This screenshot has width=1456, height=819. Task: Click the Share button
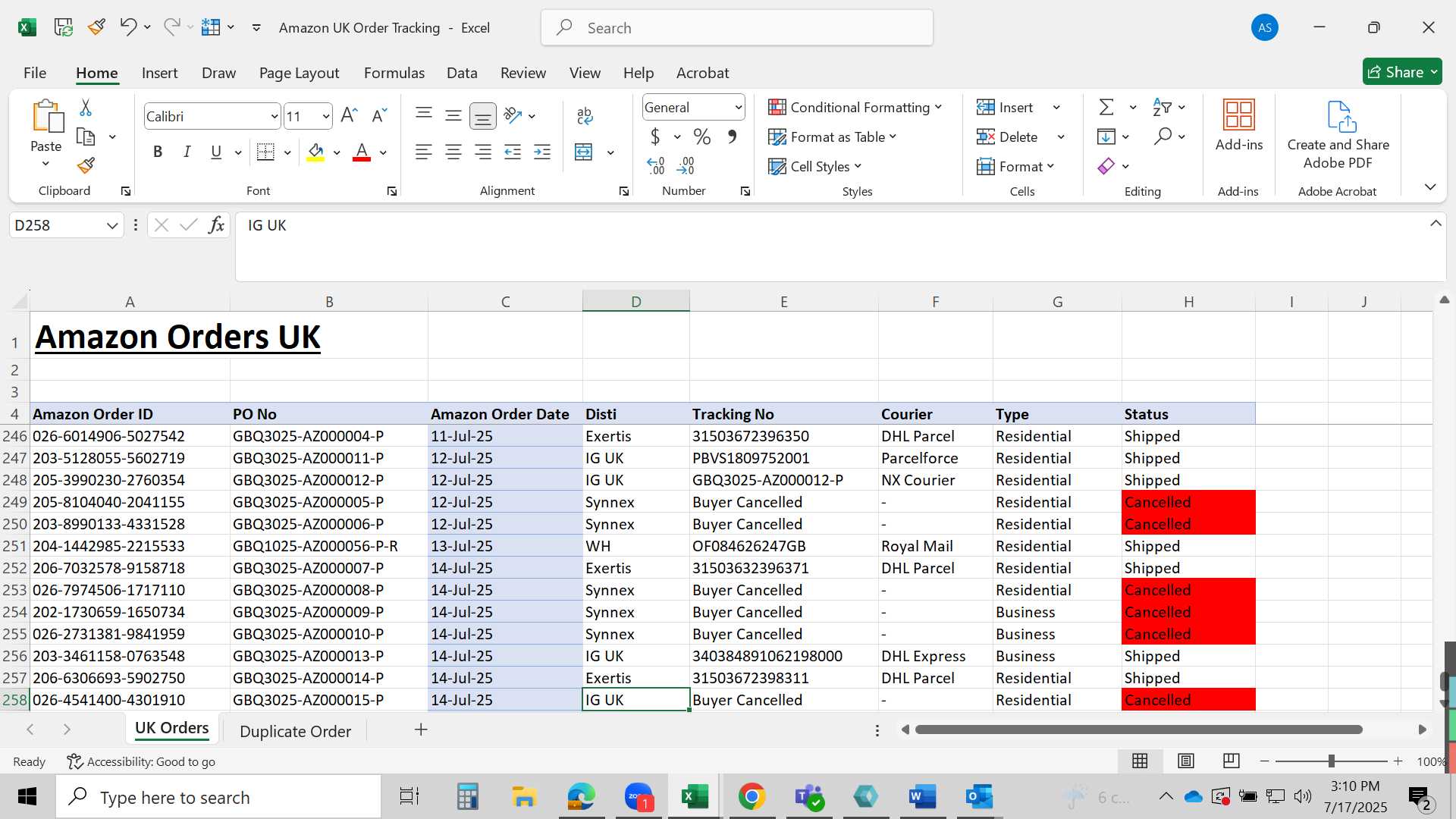1402,72
